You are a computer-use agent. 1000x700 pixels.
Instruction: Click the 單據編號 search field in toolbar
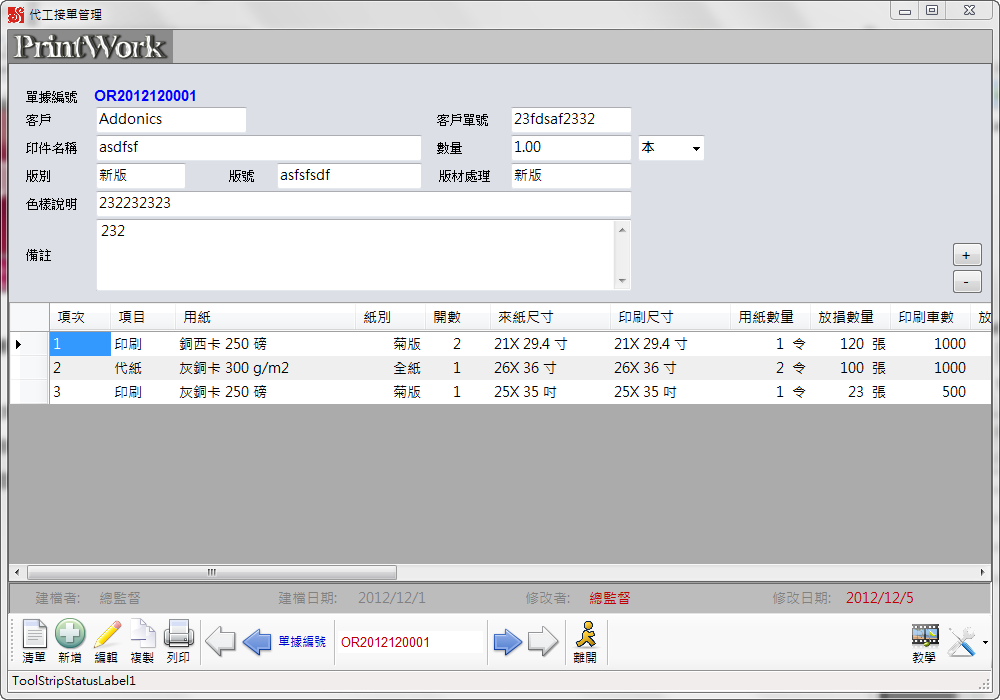(408, 642)
